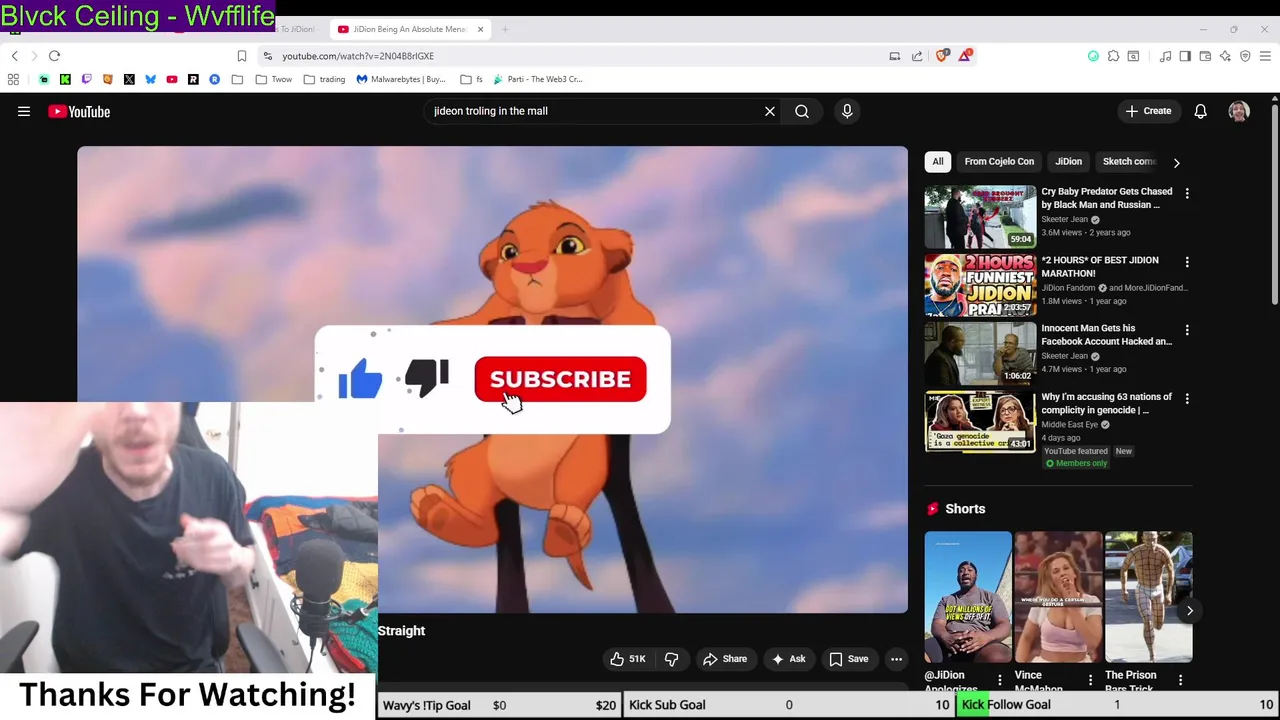Open the Middle East Eye genocide video title
This screenshot has height=720, width=1280.
(1106, 403)
